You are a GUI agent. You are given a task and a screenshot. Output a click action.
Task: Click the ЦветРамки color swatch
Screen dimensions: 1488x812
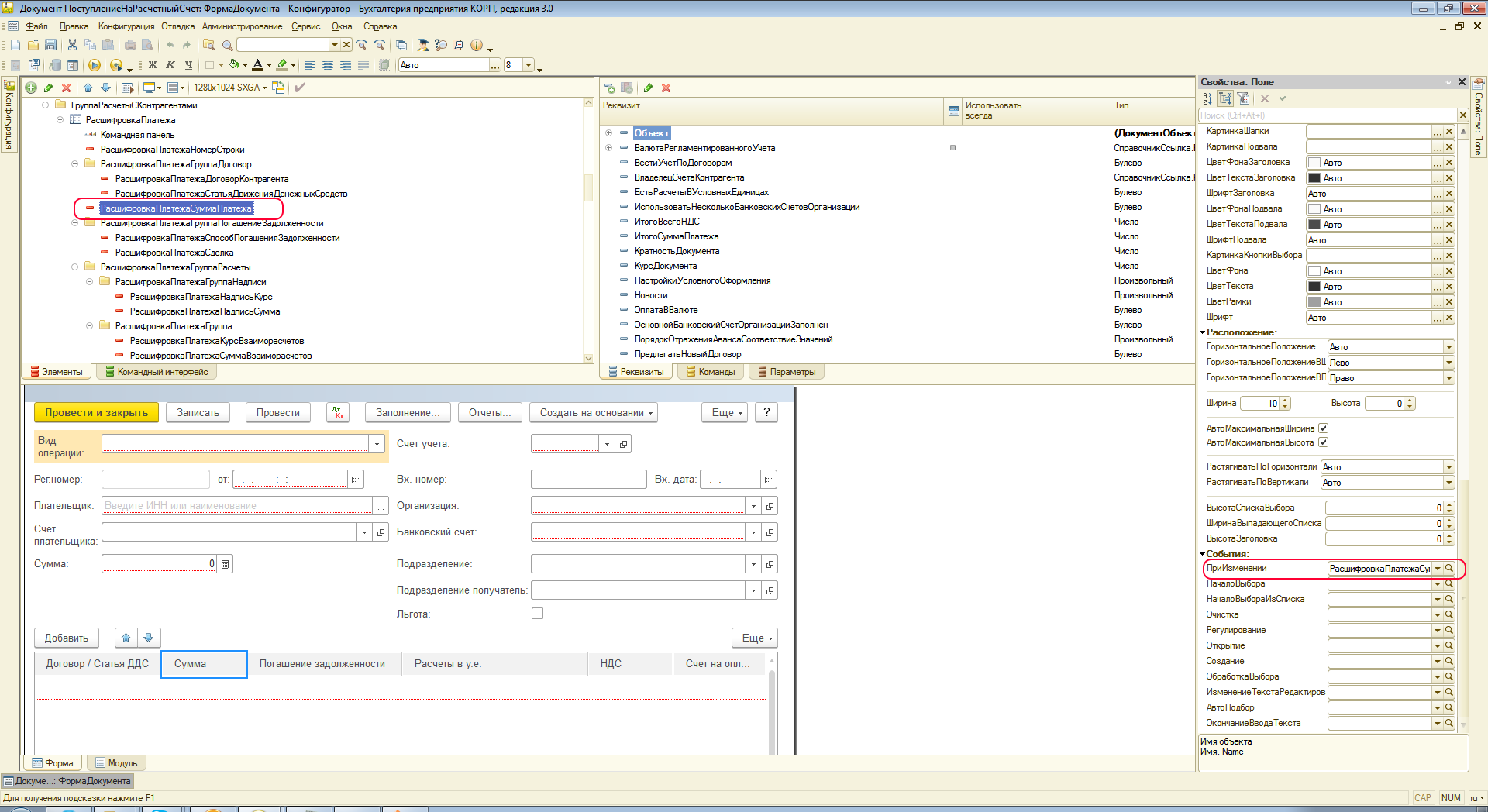[1314, 302]
